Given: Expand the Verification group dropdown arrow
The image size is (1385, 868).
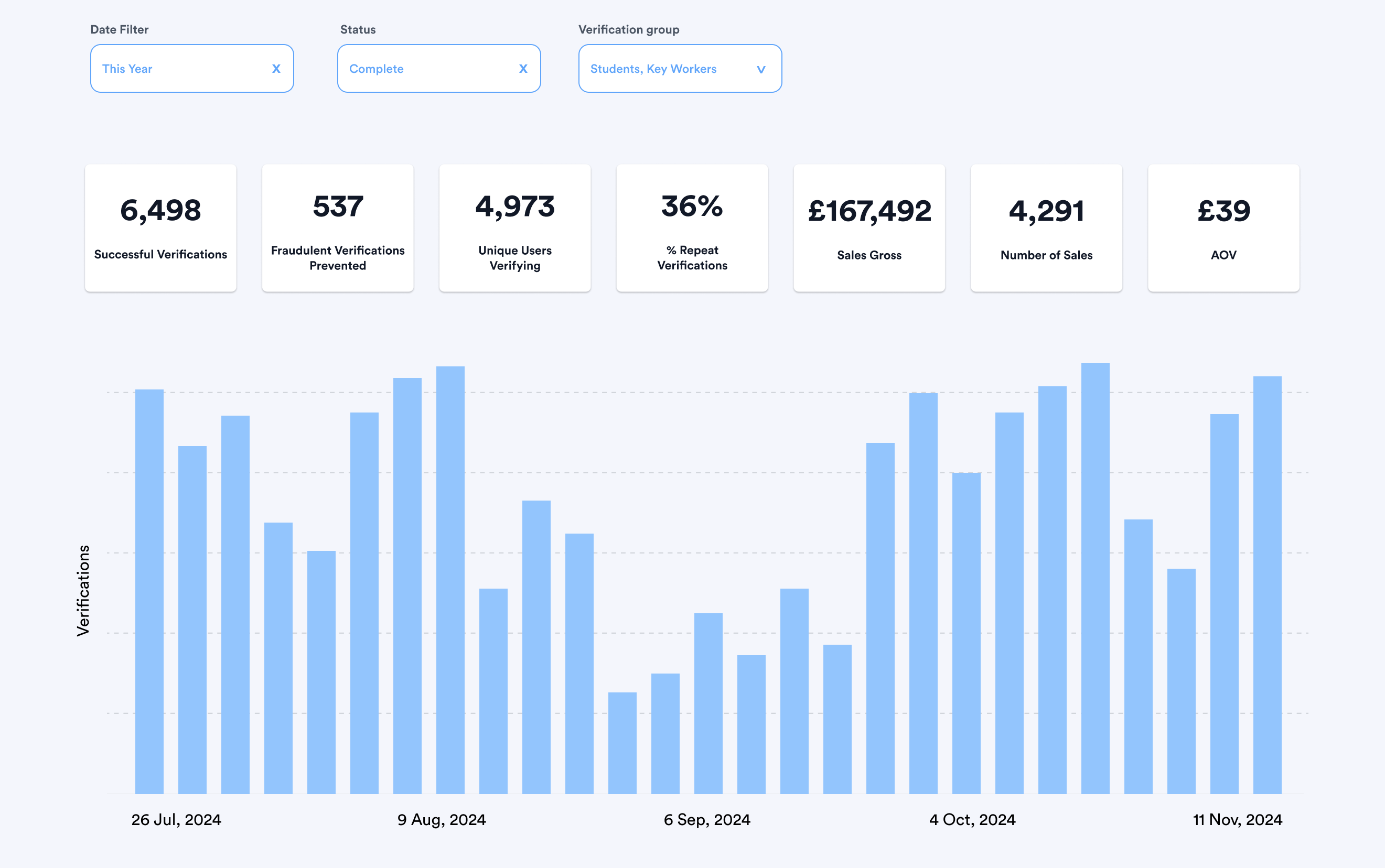Looking at the screenshot, I should tap(761, 70).
